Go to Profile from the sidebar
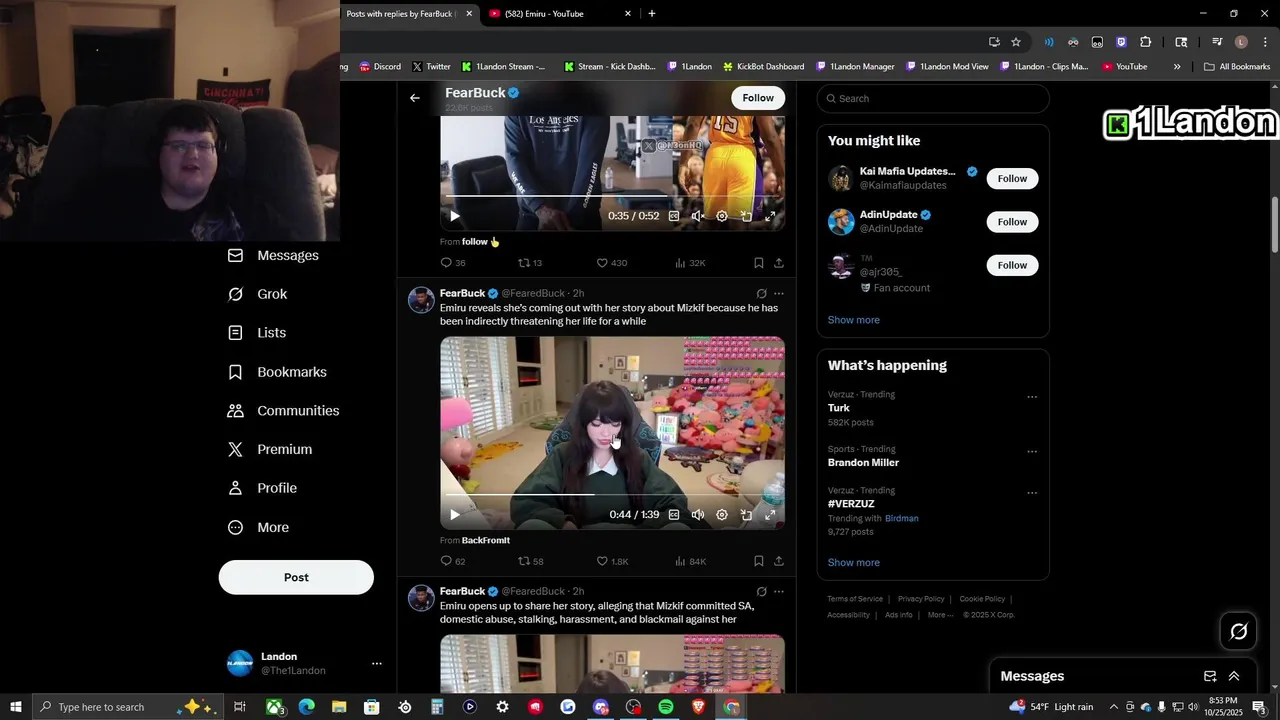The image size is (1280, 720). click(262, 488)
